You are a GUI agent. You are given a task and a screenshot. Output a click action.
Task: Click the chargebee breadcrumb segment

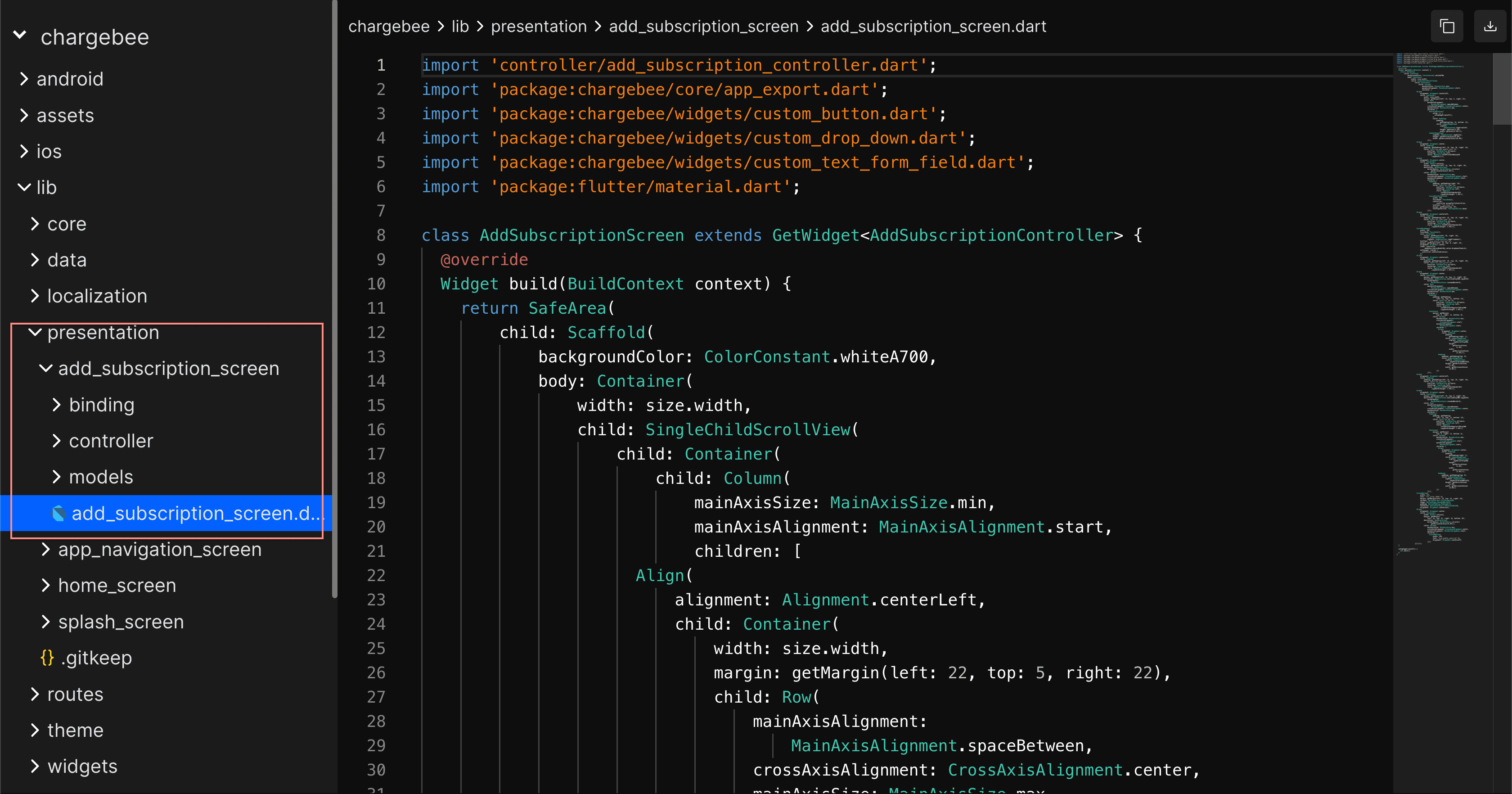tap(388, 27)
